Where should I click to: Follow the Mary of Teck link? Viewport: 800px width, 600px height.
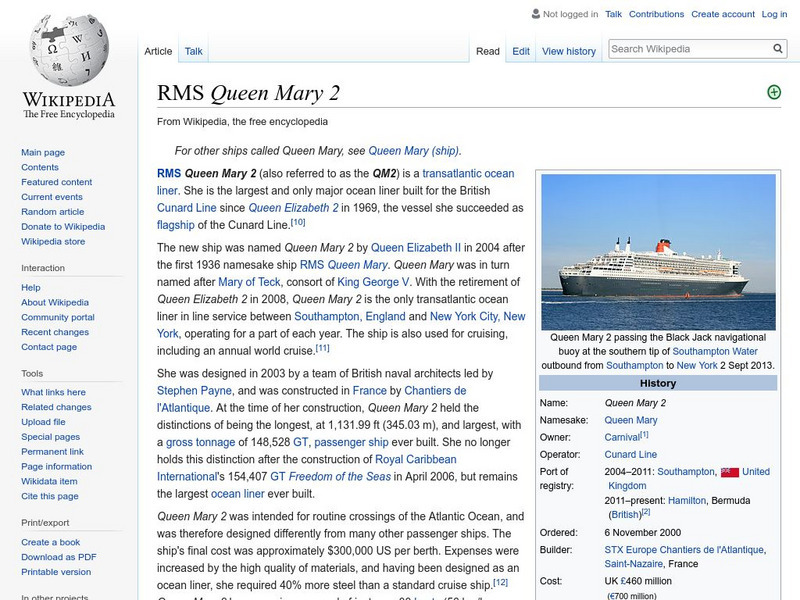coord(249,282)
